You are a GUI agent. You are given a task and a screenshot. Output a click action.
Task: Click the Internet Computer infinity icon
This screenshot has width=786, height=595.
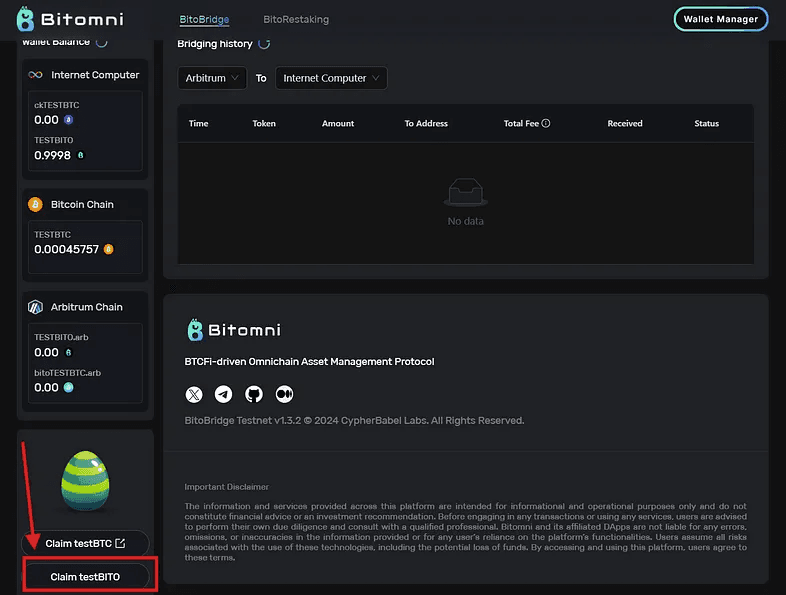[x=36, y=75]
